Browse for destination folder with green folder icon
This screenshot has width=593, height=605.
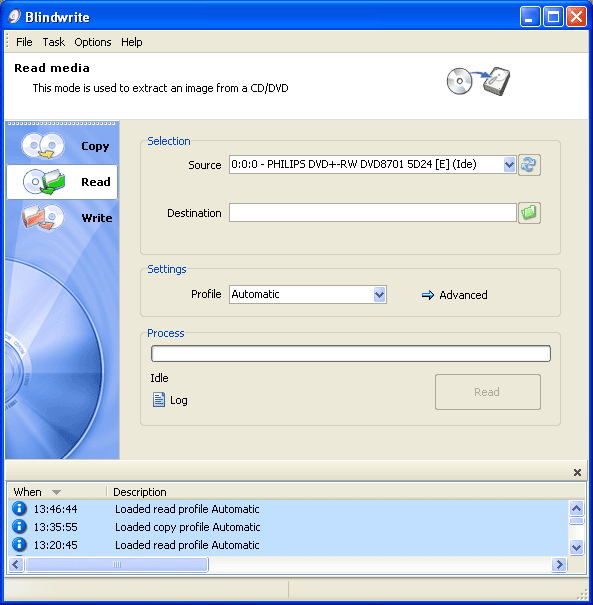coord(529,213)
